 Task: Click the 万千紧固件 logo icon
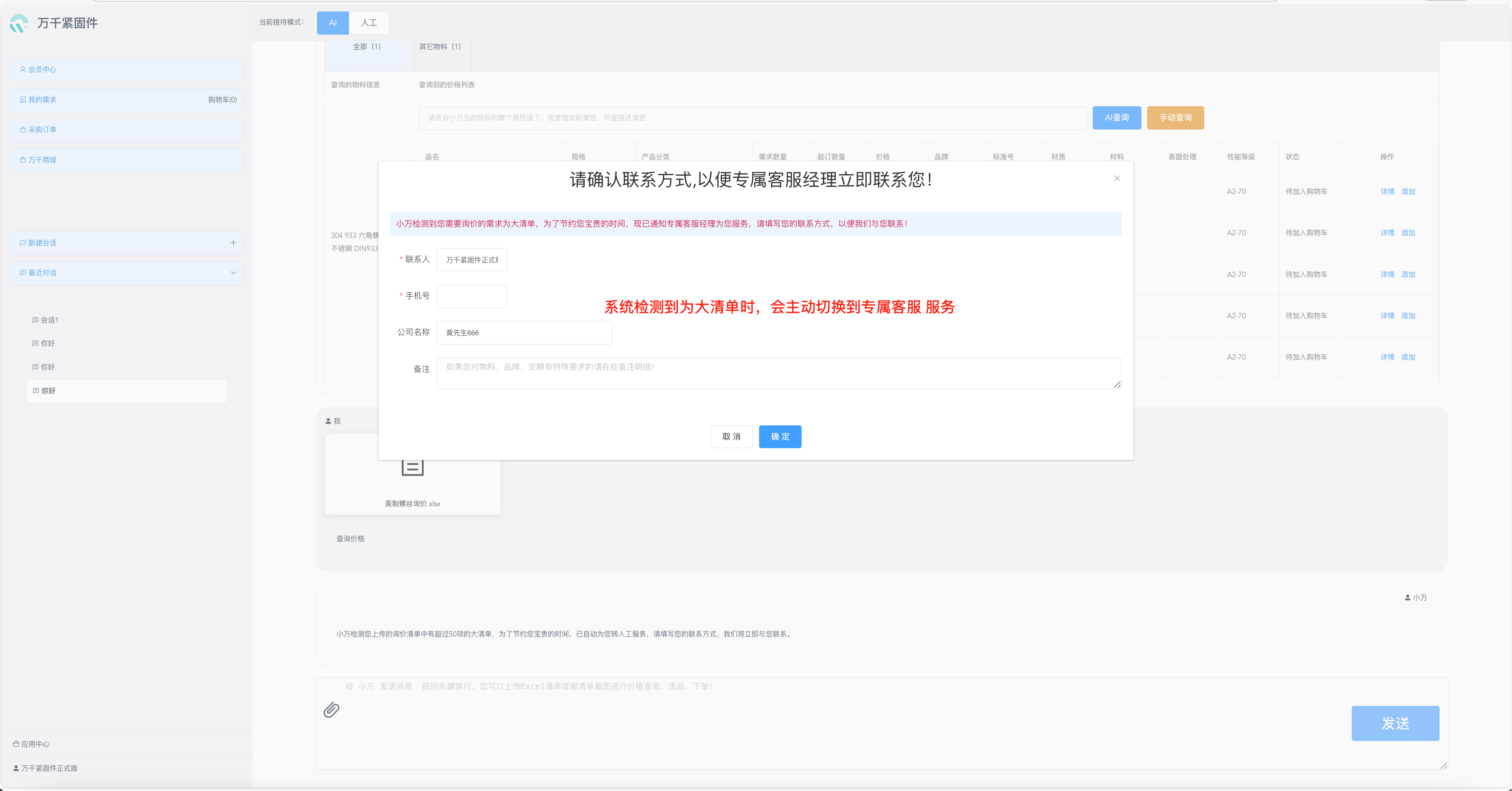coord(19,23)
